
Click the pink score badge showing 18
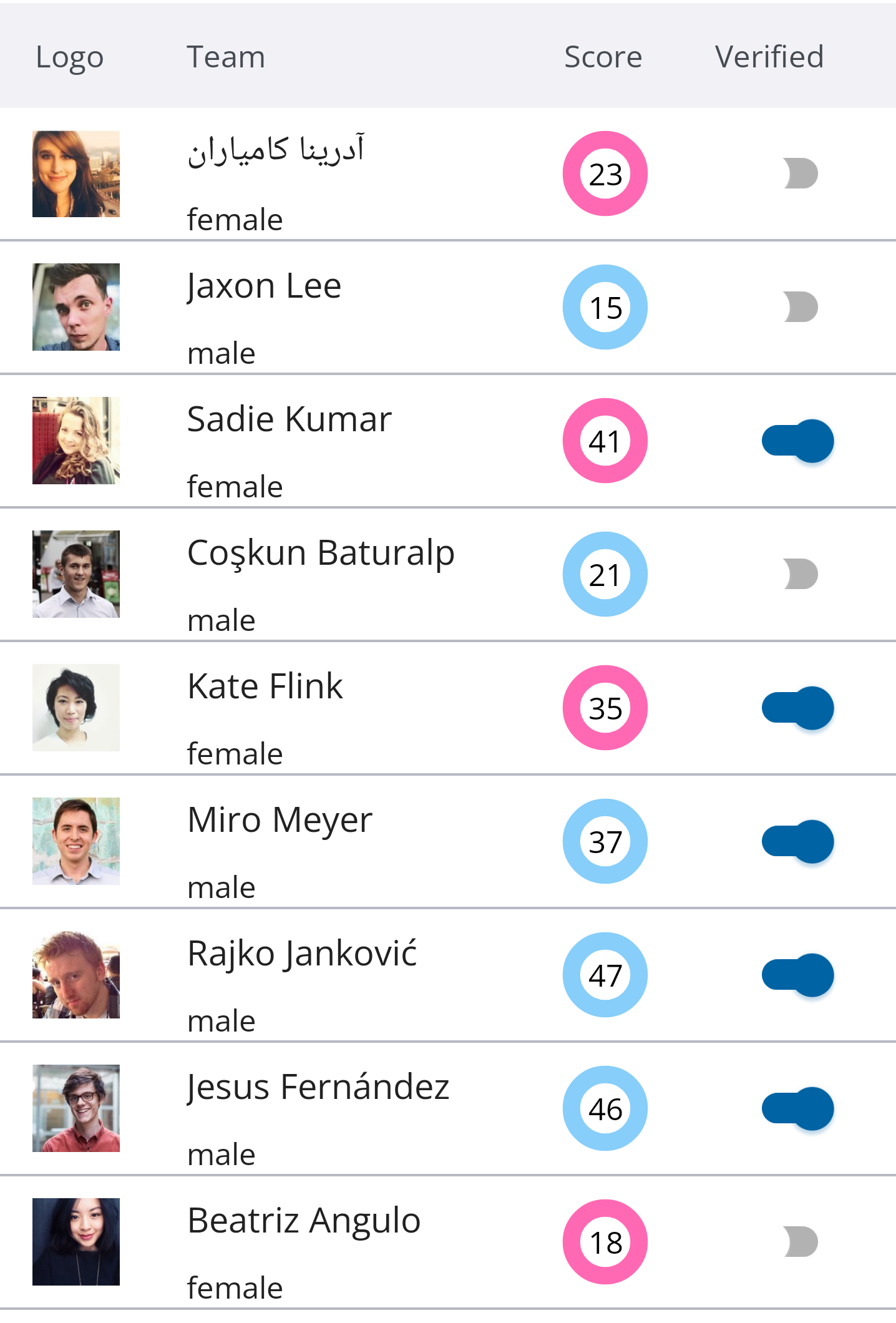point(605,1242)
